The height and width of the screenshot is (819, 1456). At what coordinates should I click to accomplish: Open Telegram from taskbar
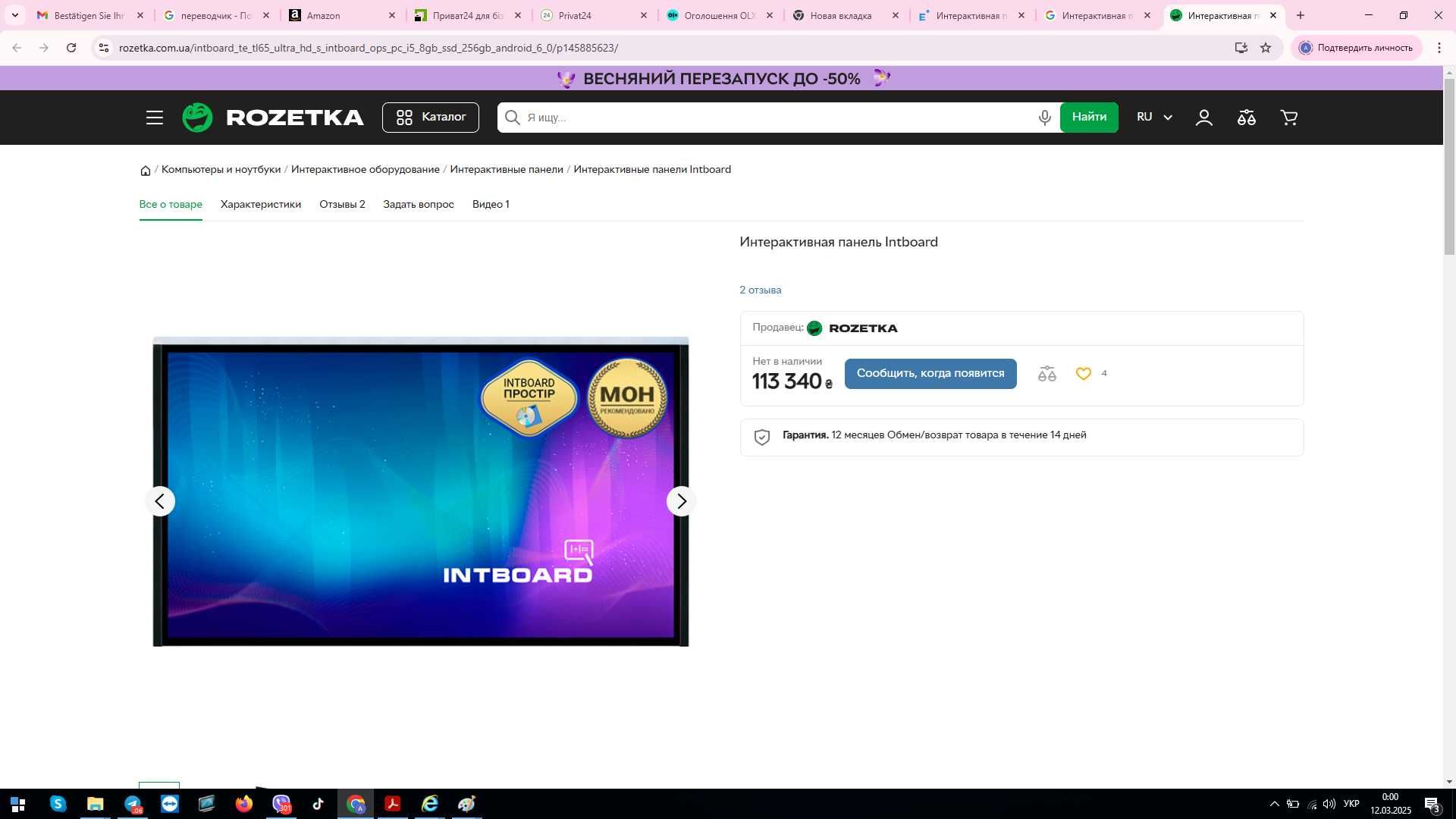[x=133, y=804]
